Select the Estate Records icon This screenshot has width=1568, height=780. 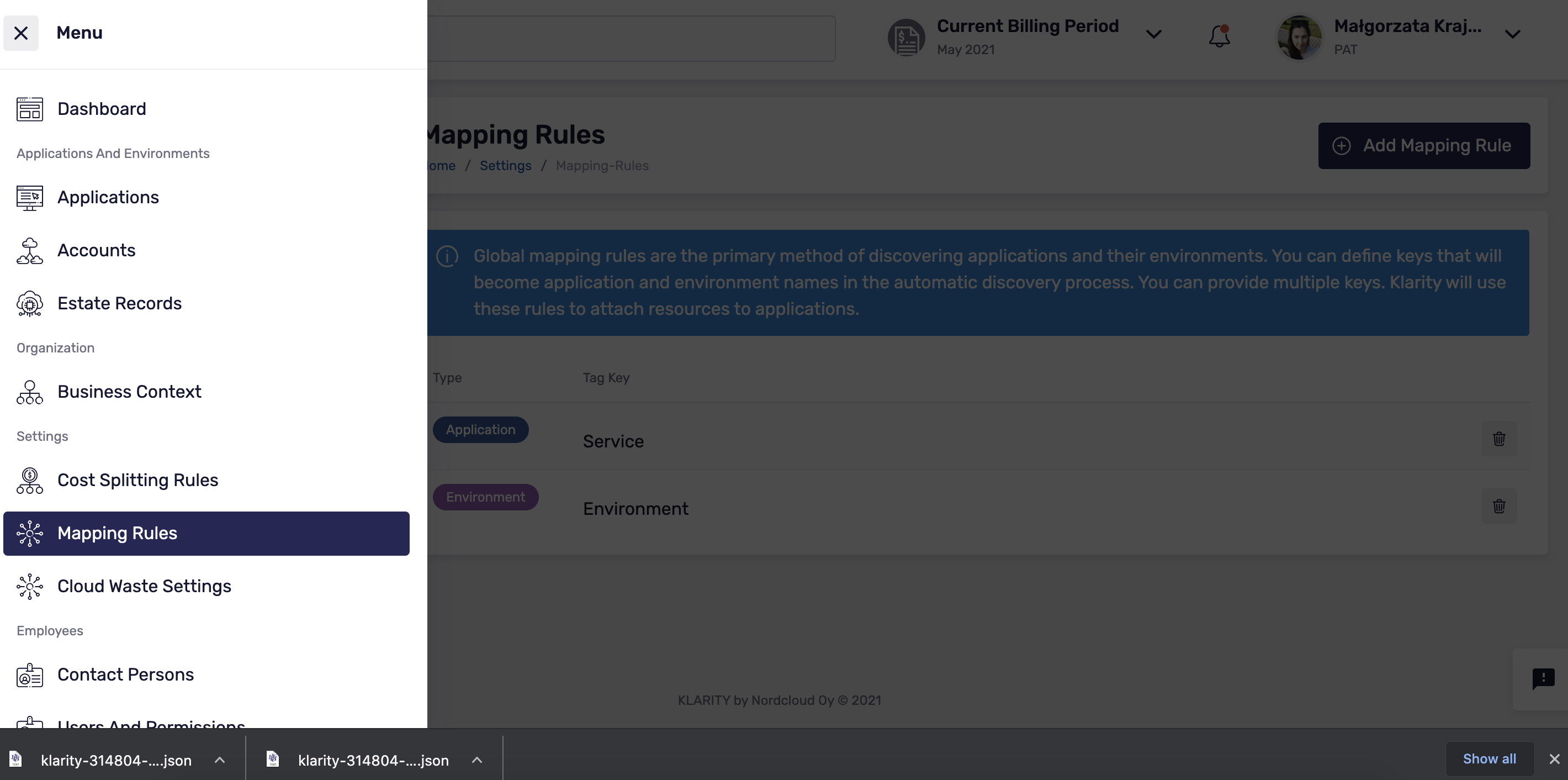tap(29, 302)
